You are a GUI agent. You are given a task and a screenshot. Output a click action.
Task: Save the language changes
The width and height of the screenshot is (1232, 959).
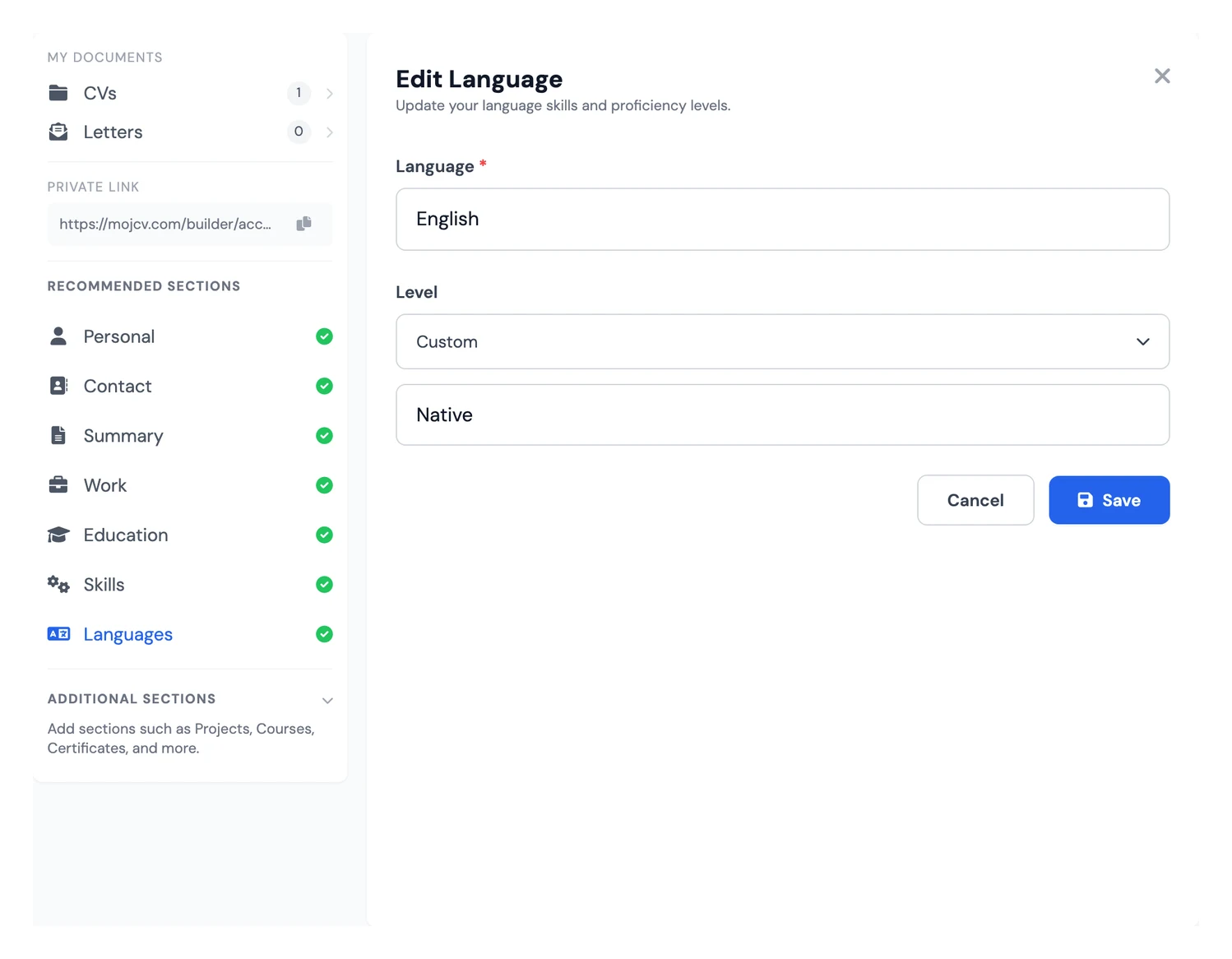[1109, 500]
